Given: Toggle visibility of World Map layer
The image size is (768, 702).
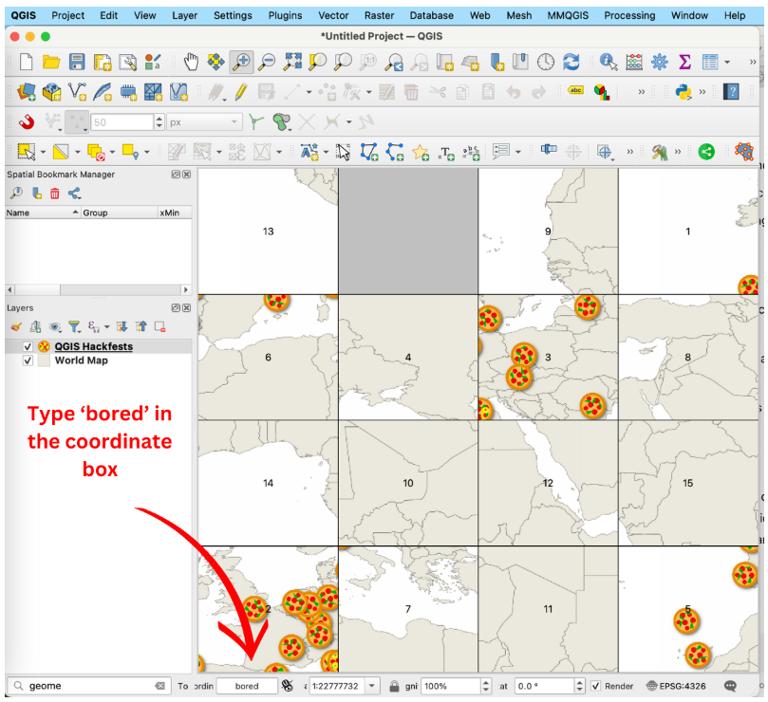Looking at the screenshot, I should (27, 361).
